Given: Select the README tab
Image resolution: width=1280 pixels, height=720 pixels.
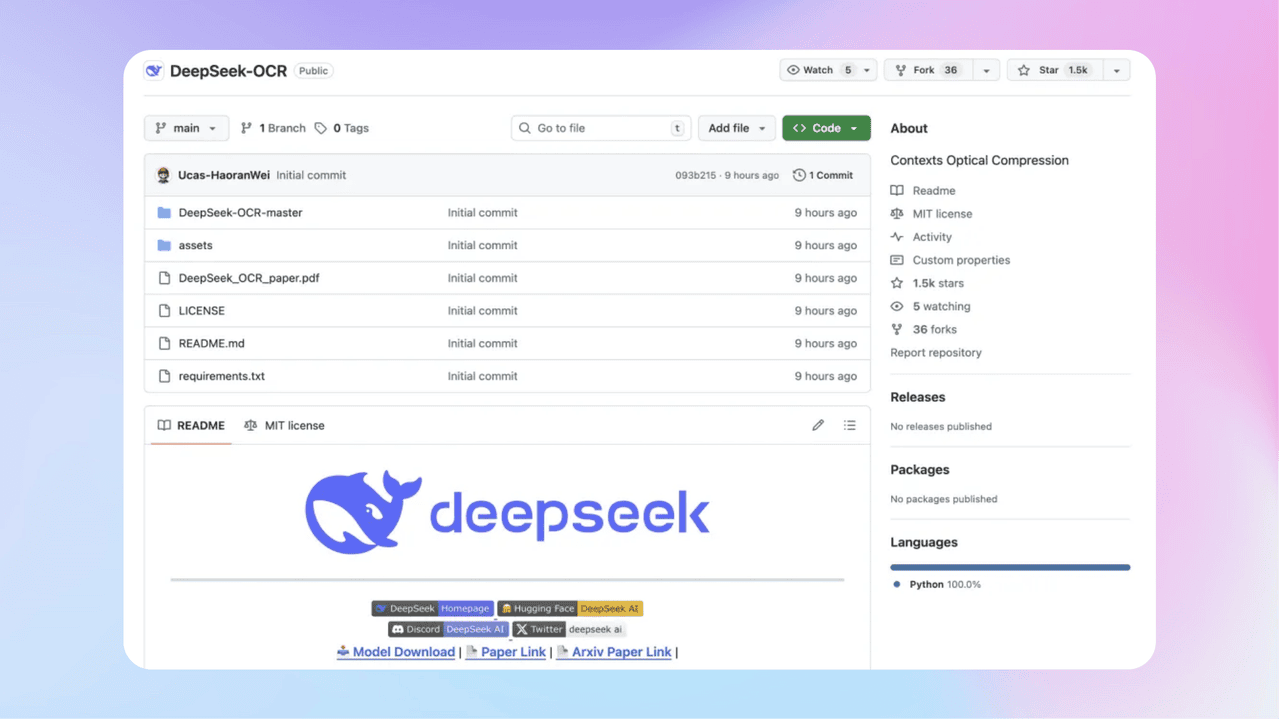Looking at the screenshot, I should click(x=191, y=425).
